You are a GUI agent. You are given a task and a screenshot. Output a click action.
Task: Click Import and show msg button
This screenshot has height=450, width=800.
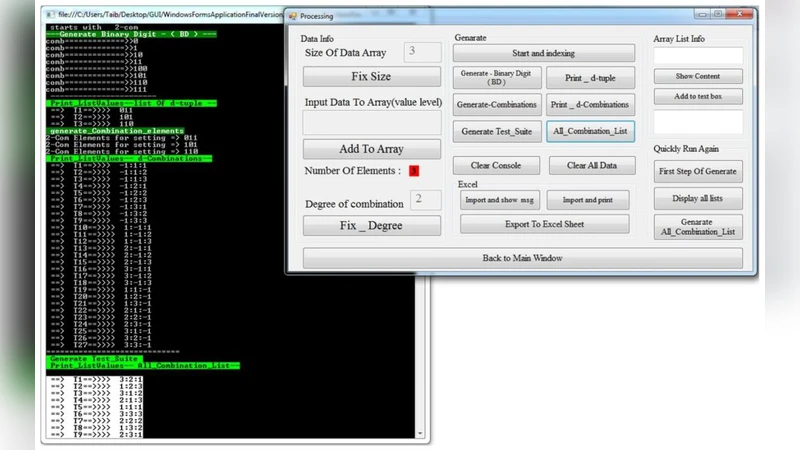click(x=500, y=199)
